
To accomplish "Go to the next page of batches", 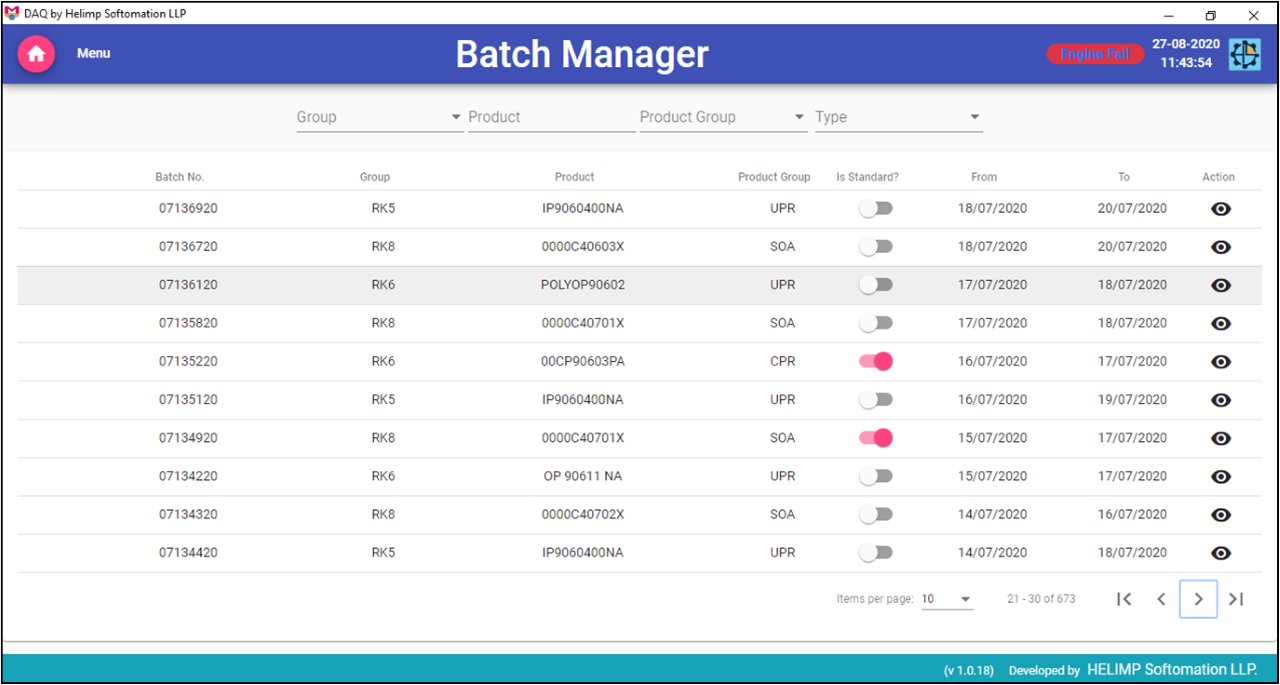I will [x=1198, y=599].
